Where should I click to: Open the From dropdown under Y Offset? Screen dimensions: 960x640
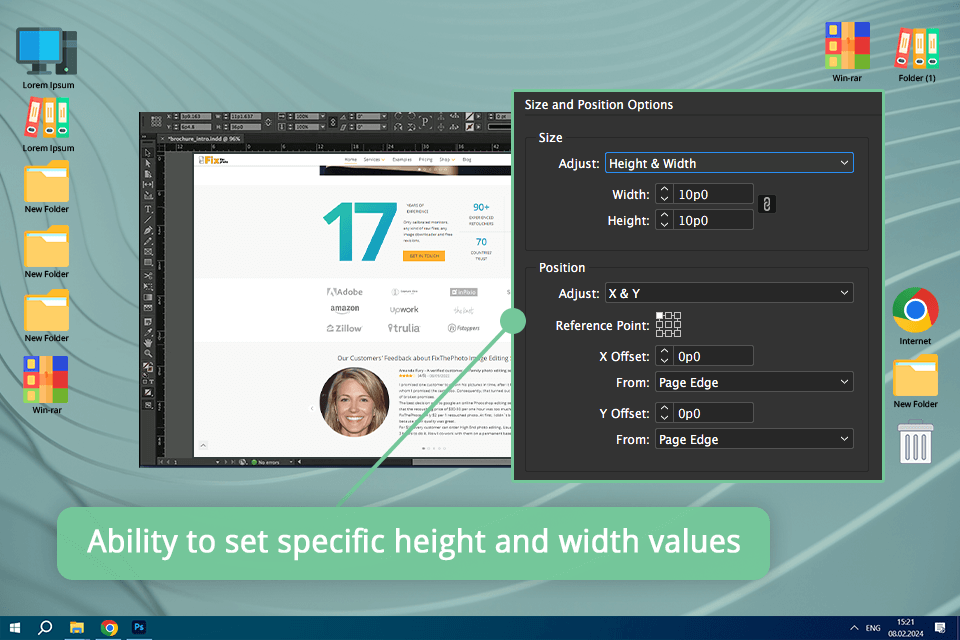(x=754, y=439)
